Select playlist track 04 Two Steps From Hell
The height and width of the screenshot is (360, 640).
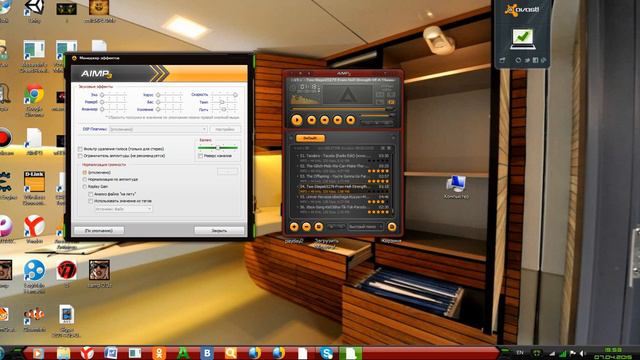click(343, 189)
